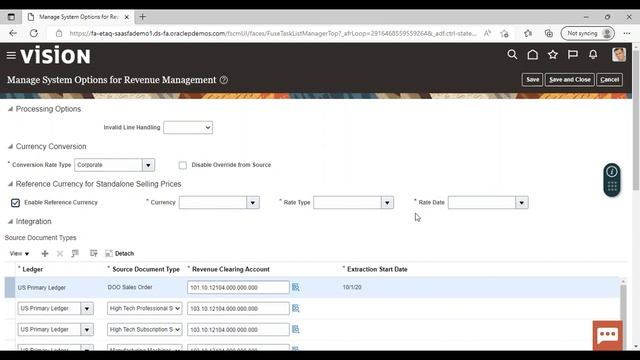Click Revenue Clearing Account field 101.10.12104.000.000.000

238,287
